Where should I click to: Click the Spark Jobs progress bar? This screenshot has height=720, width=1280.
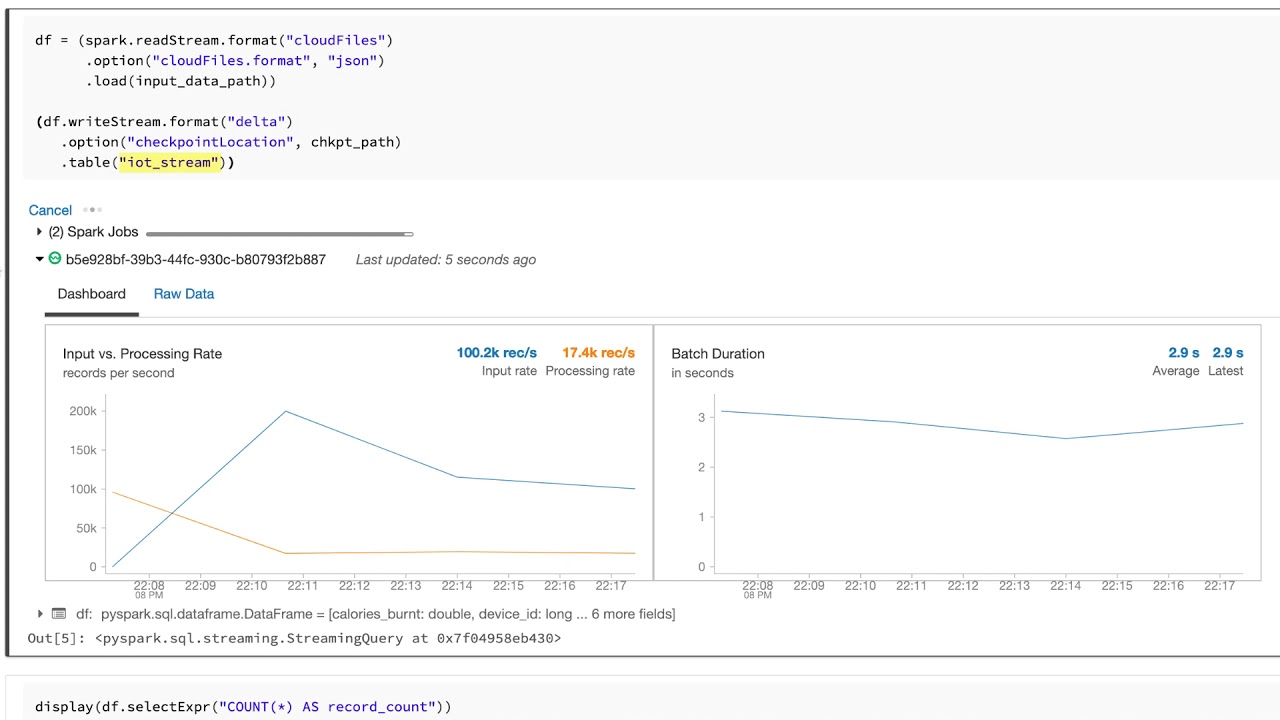[x=279, y=234]
